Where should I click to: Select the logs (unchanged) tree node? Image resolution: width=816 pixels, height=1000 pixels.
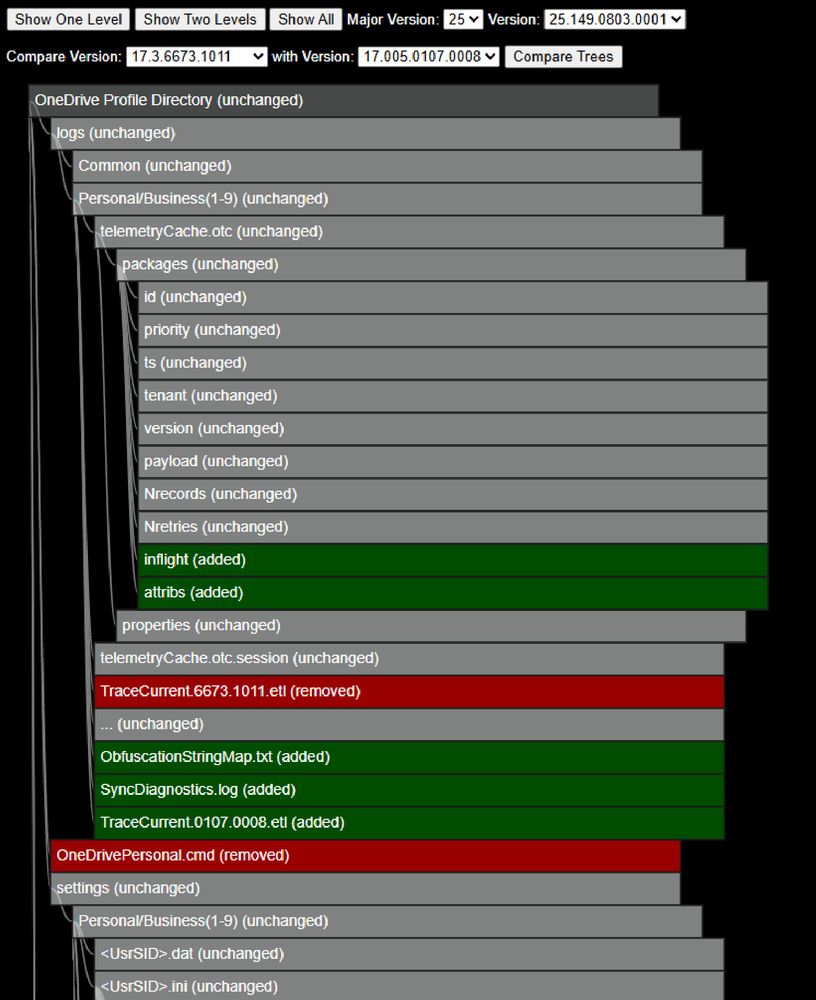[366, 133]
